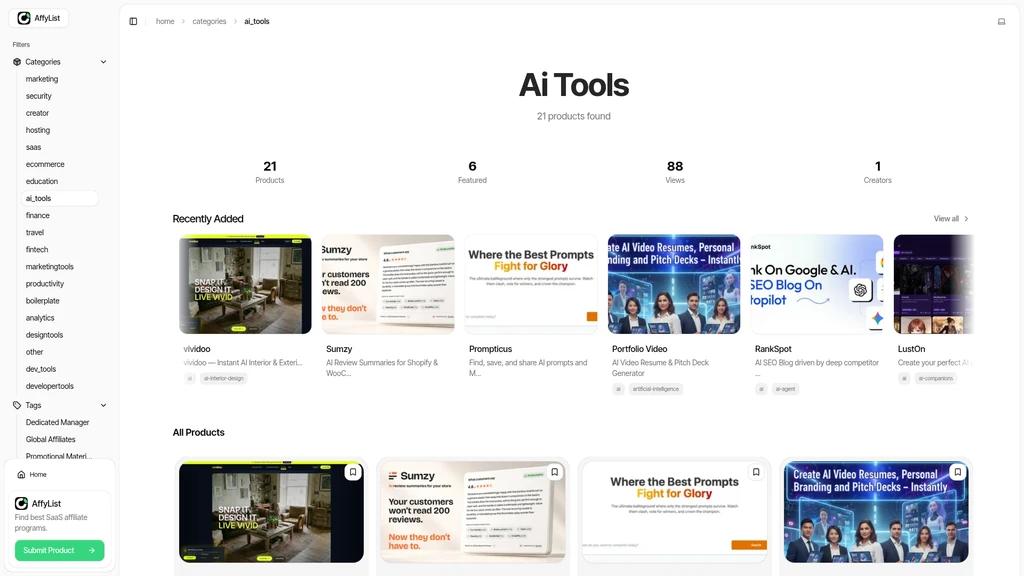Click the ai-companions tag under LustOn

[936, 378]
